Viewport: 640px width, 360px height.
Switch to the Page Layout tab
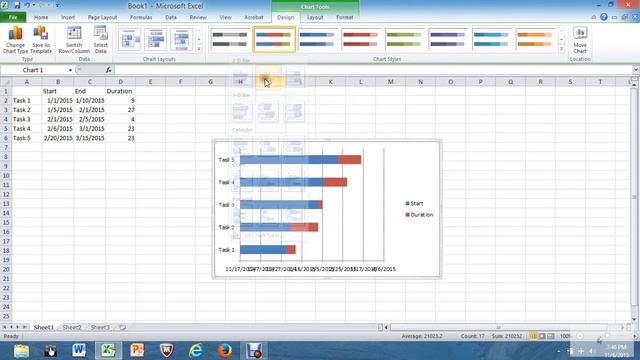click(x=102, y=17)
